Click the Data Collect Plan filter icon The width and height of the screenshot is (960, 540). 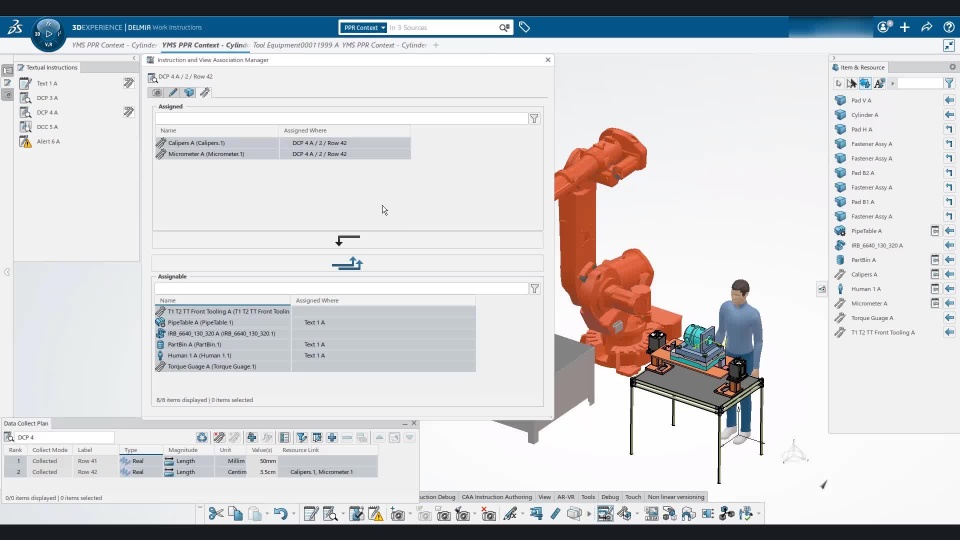[302, 437]
